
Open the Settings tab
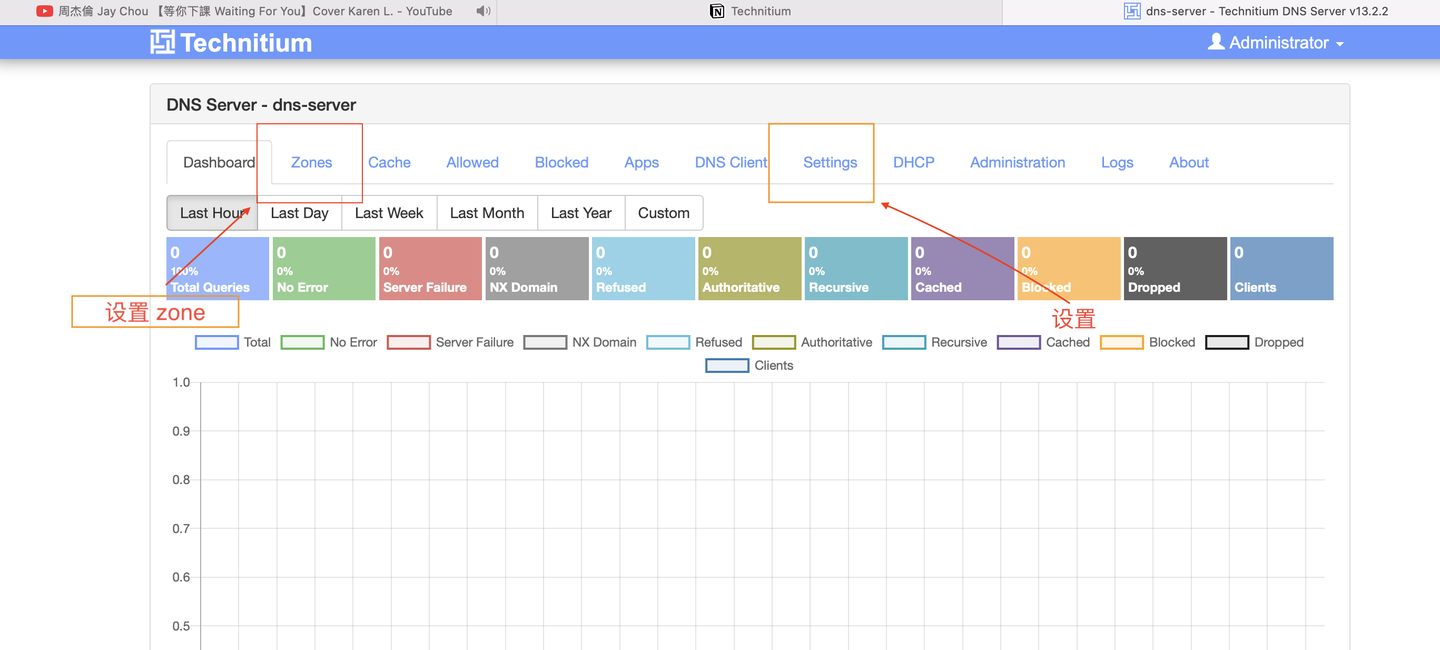click(x=830, y=162)
